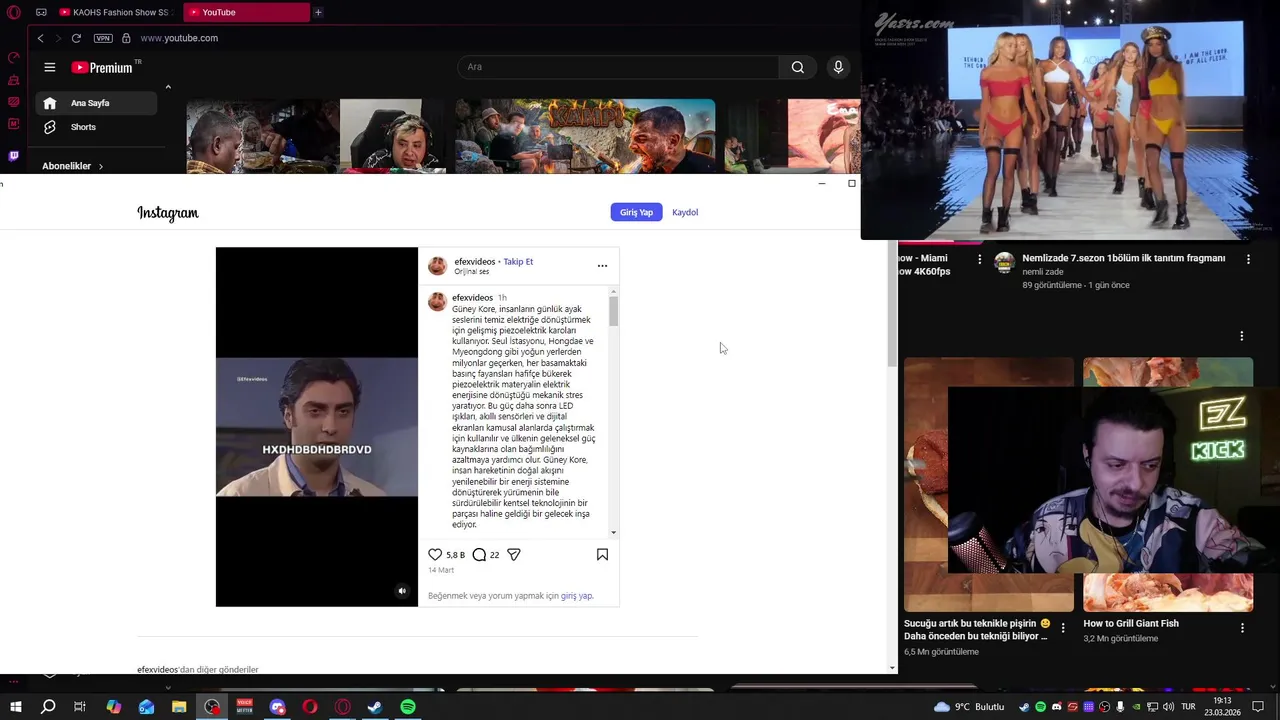The width and height of the screenshot is (1280, 720).
Task: Play the Instagram video of man in suit
Action: [317, 427]
